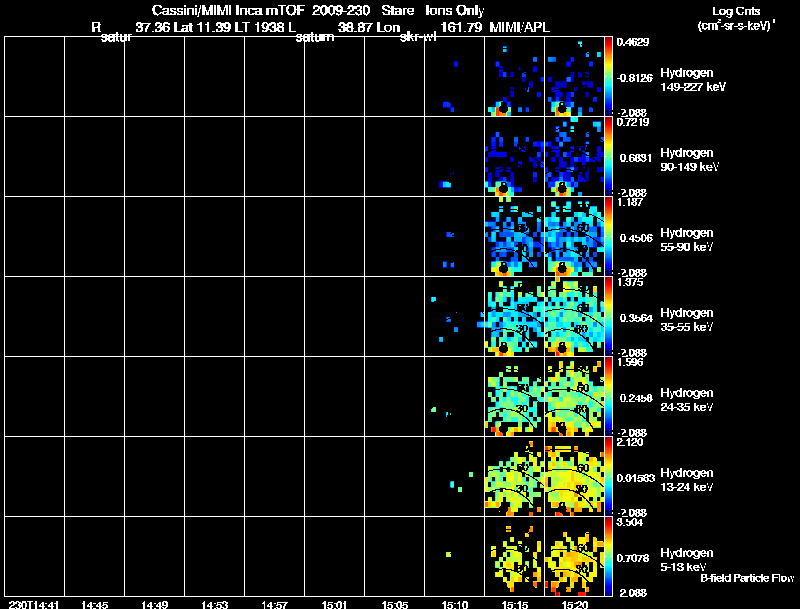This screenshot has height=609, width=800.
Task: Click the 15:20 time axis label
Action: [x=574, y=604]
